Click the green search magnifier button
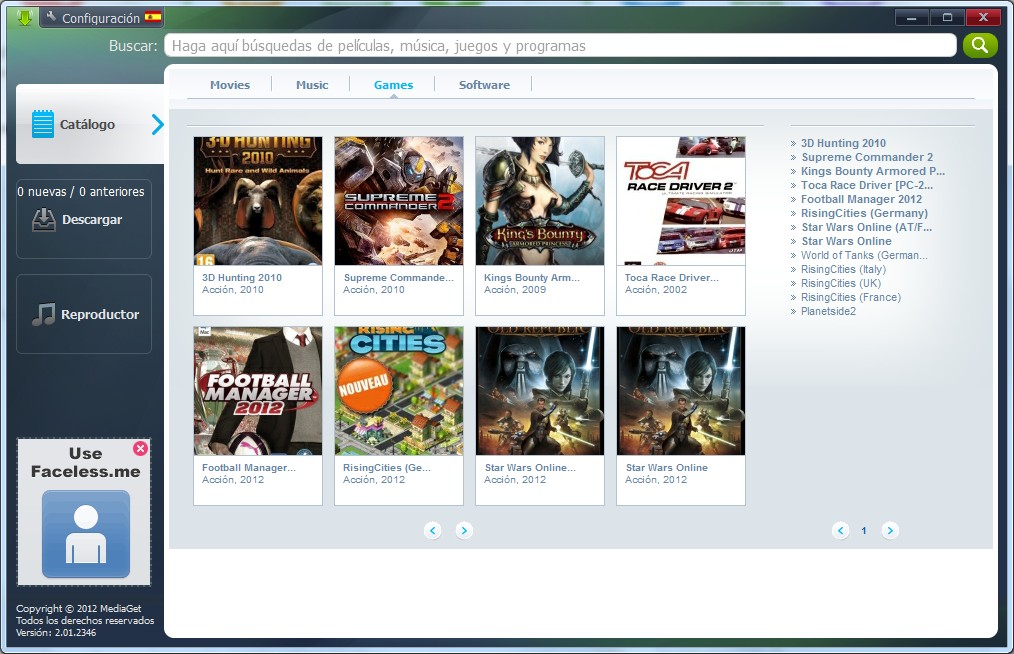 980,45
